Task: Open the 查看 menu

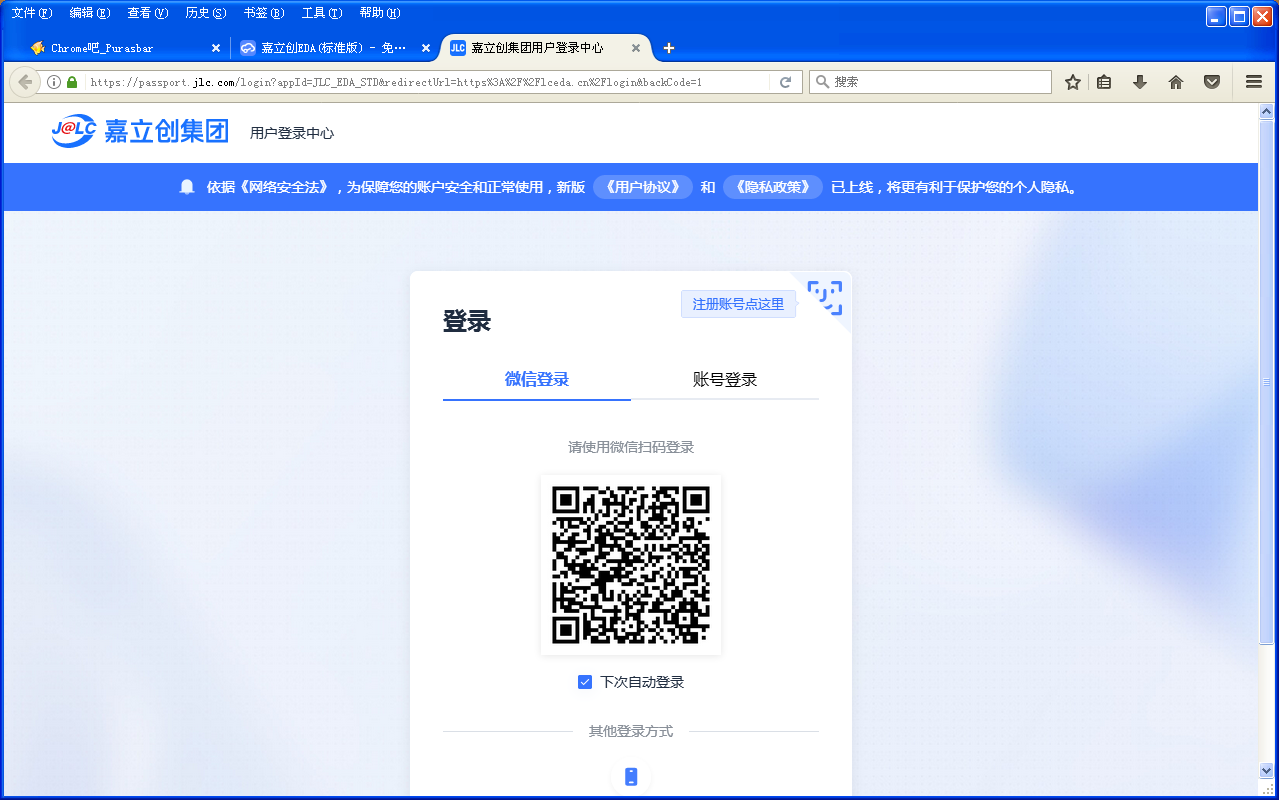Action: [x=147, y=13]
